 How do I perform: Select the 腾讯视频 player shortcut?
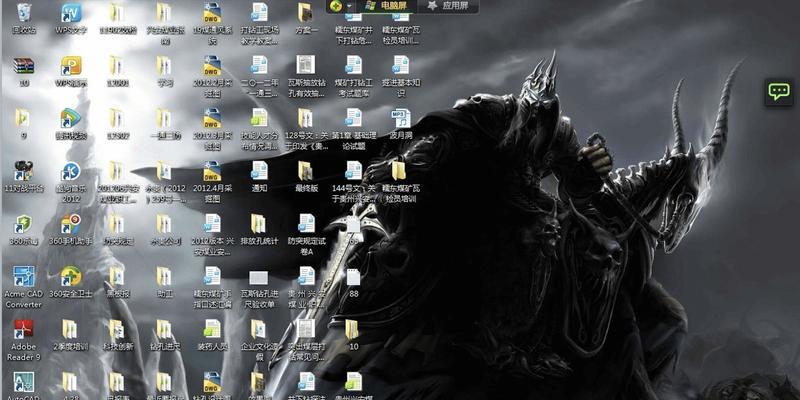click(x=71, y=124)
